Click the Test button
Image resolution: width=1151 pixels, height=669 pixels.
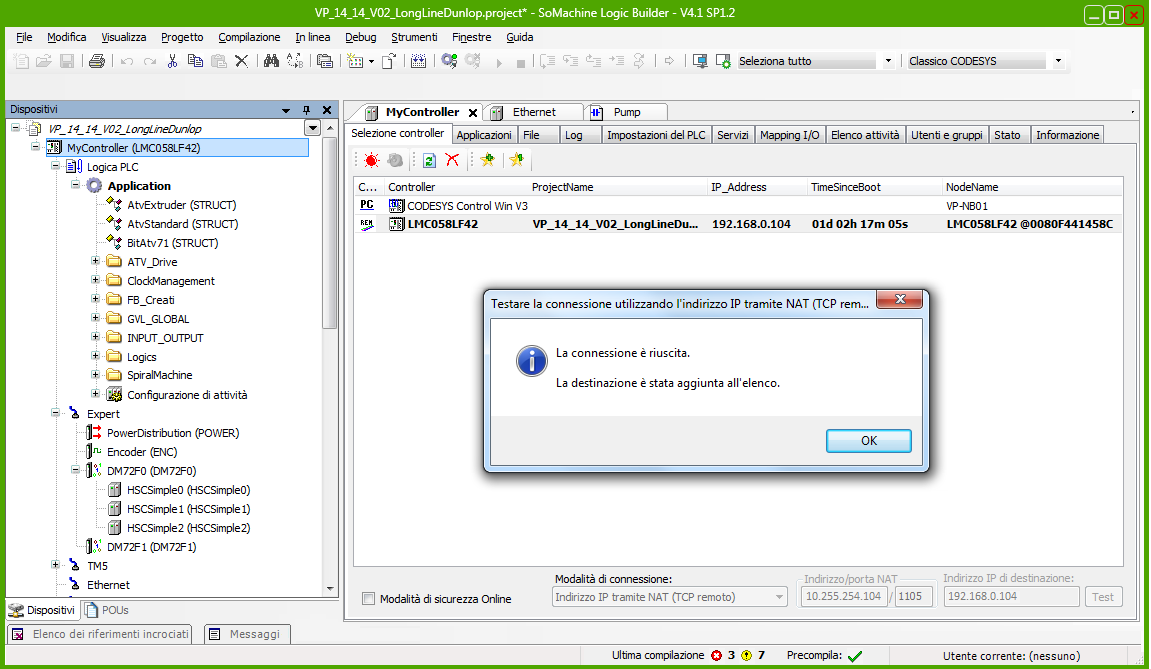coord(1103,597)
